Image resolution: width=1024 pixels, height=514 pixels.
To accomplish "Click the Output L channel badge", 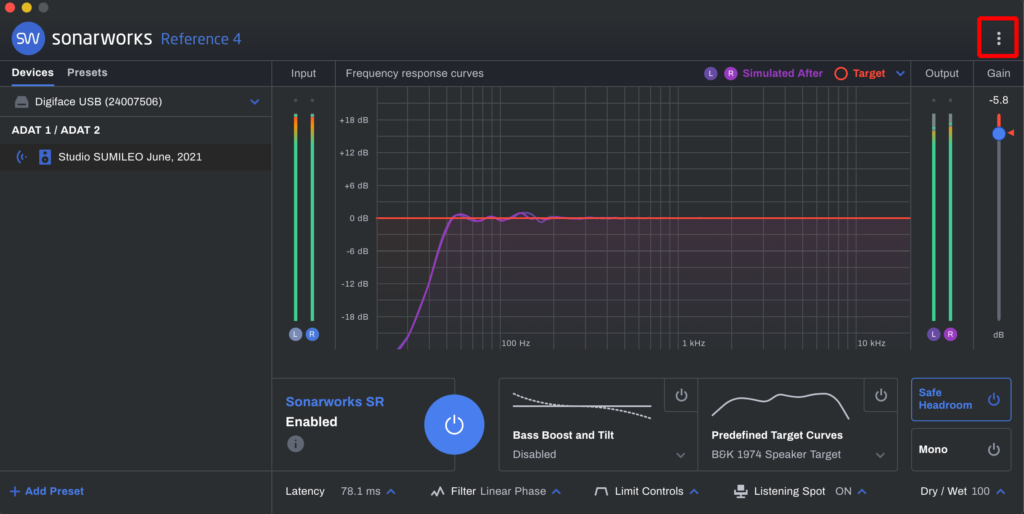I will click(x=933, y=334).
